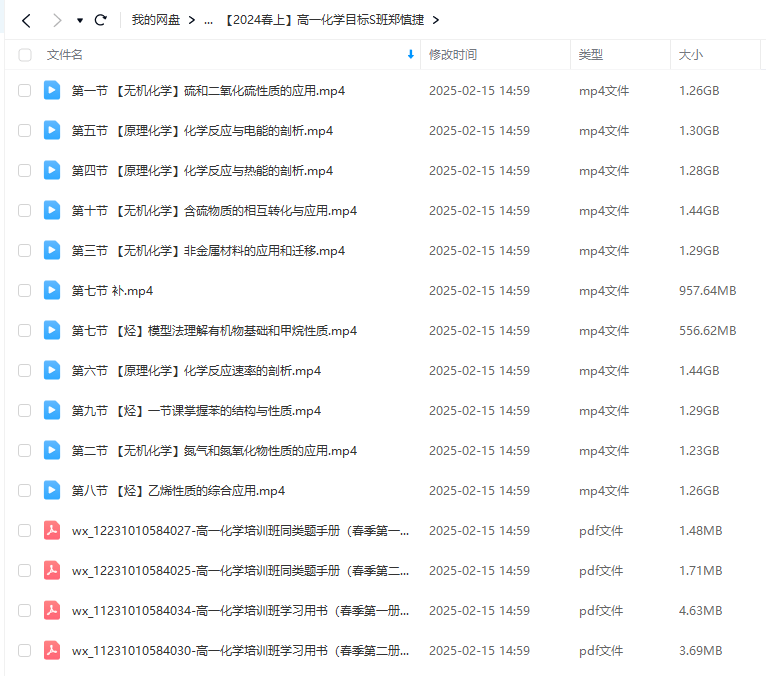Expand the breadcrumb ellipsis
Image resolution: width=766 pixels, height=676 pixels.
(x=209, y=21)
